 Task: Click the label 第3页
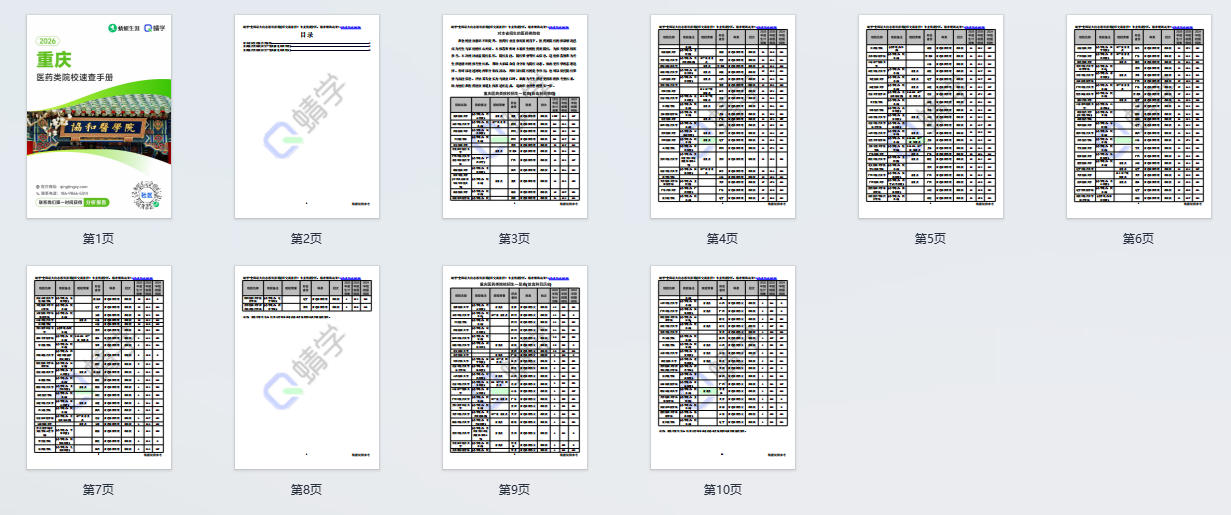coord(515,239)
